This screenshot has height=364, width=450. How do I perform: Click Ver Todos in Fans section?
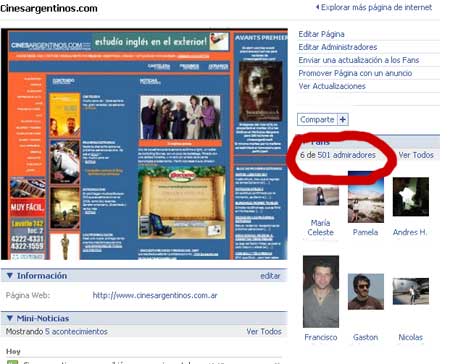(416, 155)
